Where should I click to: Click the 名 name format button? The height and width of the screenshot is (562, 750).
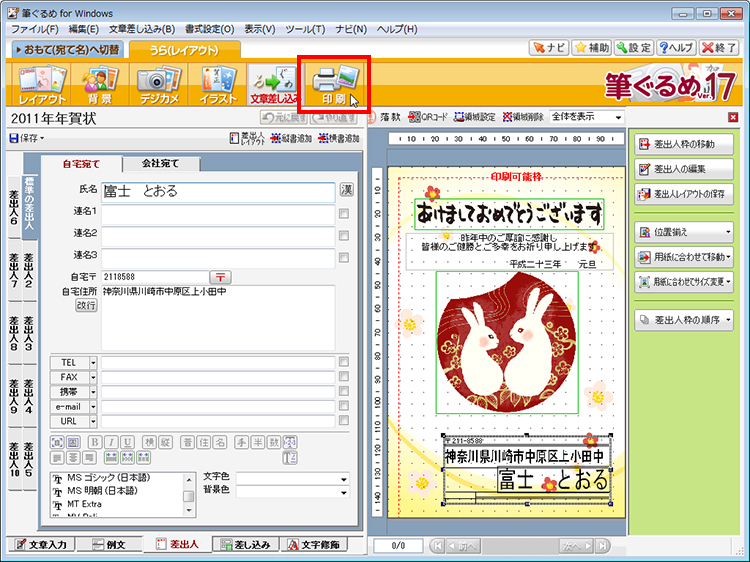tap(220, 442)
